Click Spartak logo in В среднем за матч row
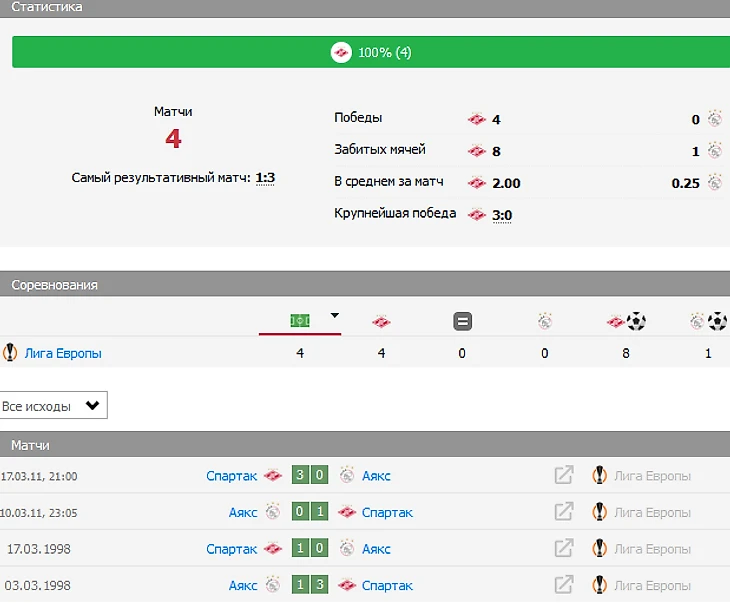730x603 pixels. [476, 183]
